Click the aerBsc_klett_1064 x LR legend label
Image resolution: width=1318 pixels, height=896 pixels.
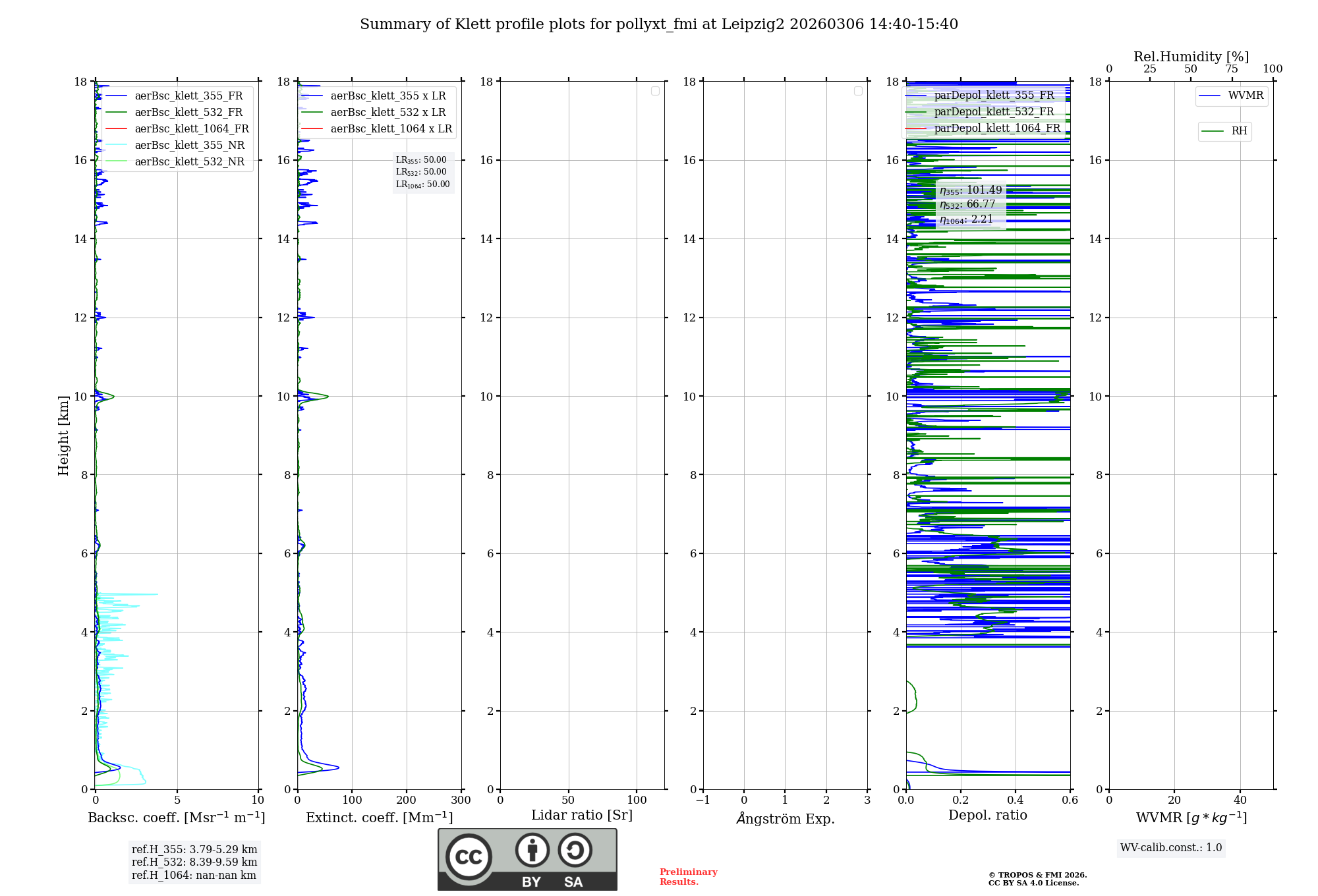click(x=391, y=128)
